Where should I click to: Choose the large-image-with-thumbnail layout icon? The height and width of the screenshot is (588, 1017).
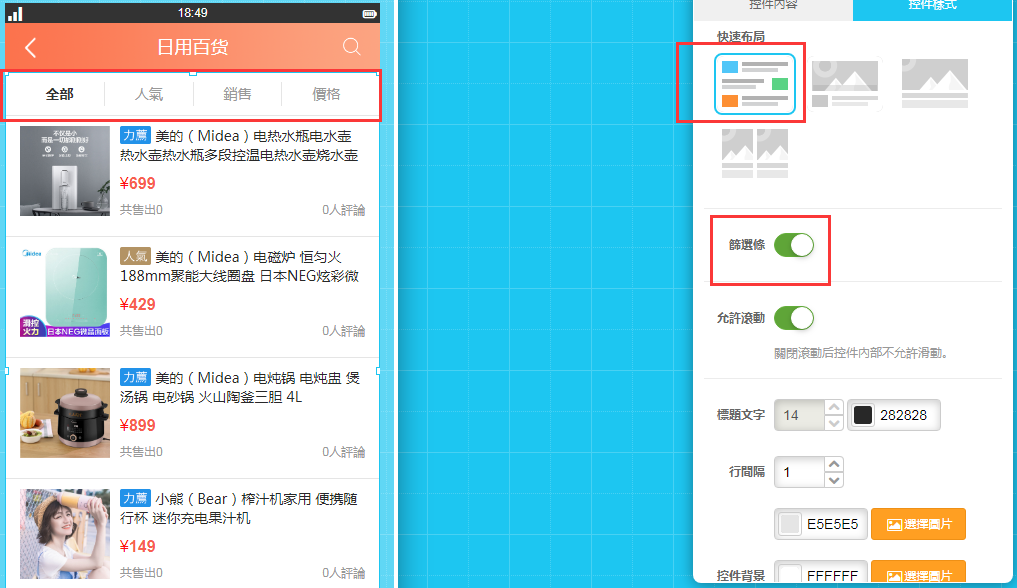(x=845, y=83)
